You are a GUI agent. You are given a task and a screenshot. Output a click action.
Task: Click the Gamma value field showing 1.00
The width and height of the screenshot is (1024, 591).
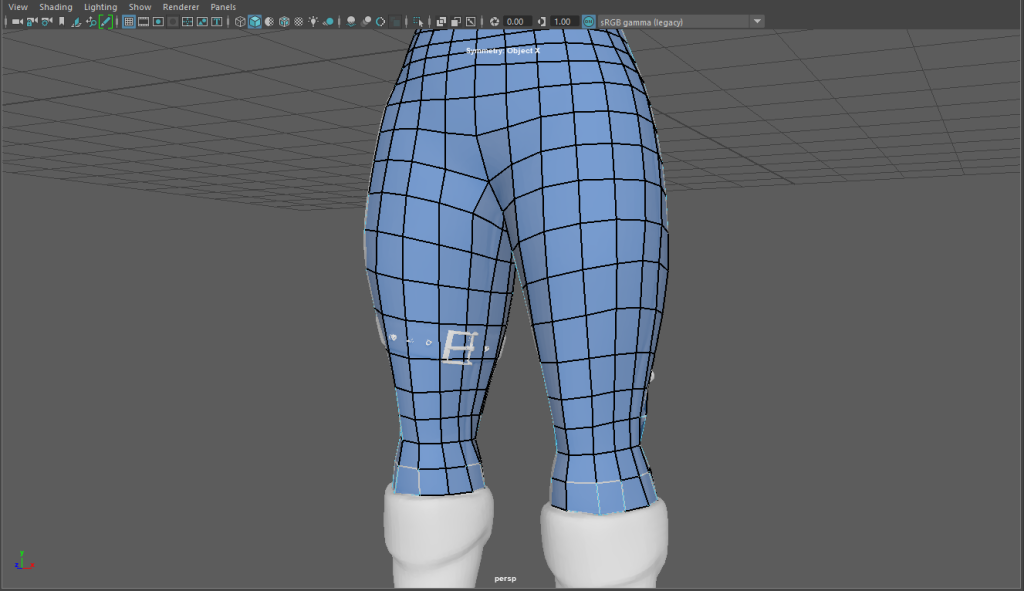562,21
